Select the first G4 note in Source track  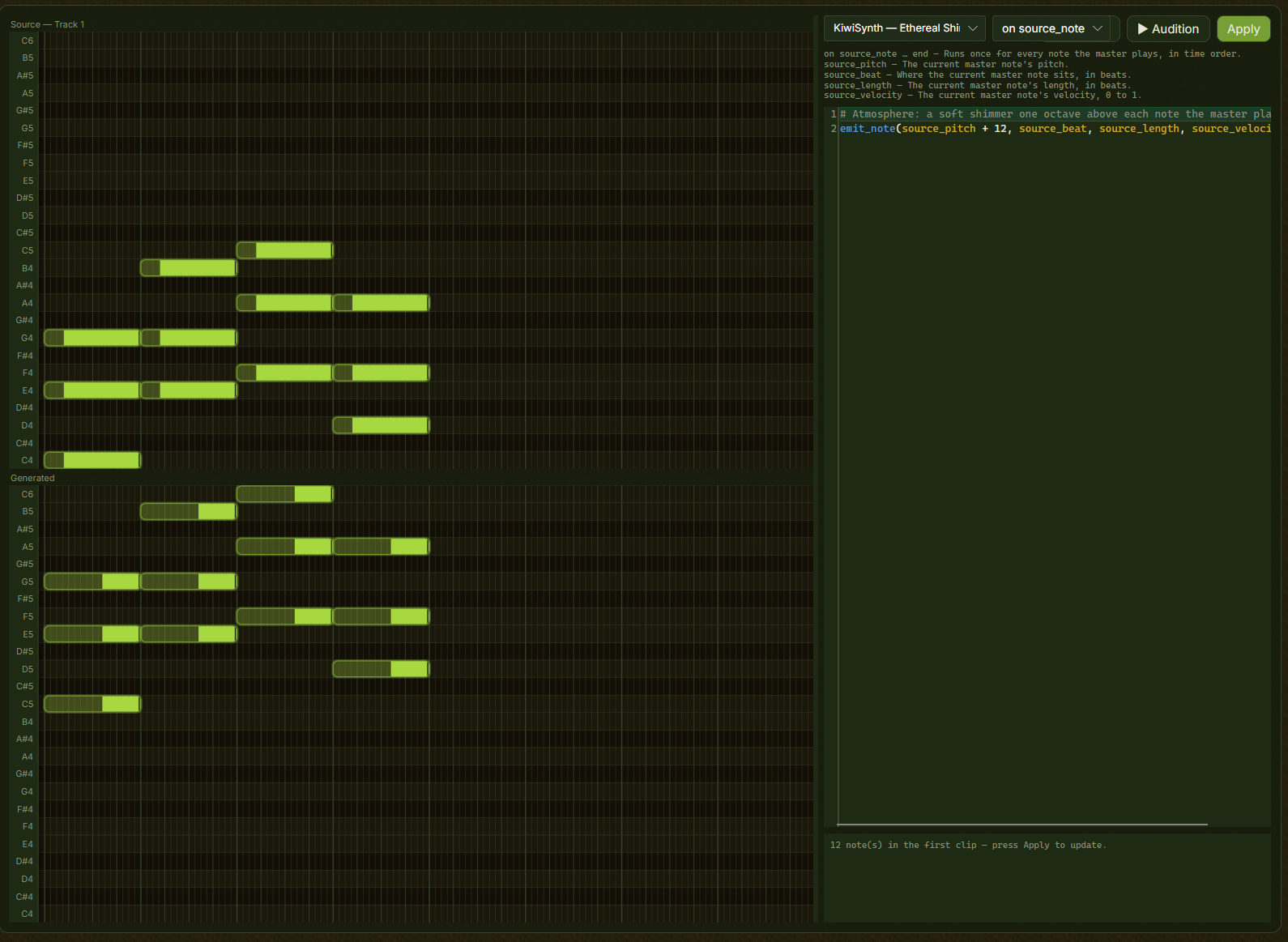pyautogui.click(x=92, y=338)
